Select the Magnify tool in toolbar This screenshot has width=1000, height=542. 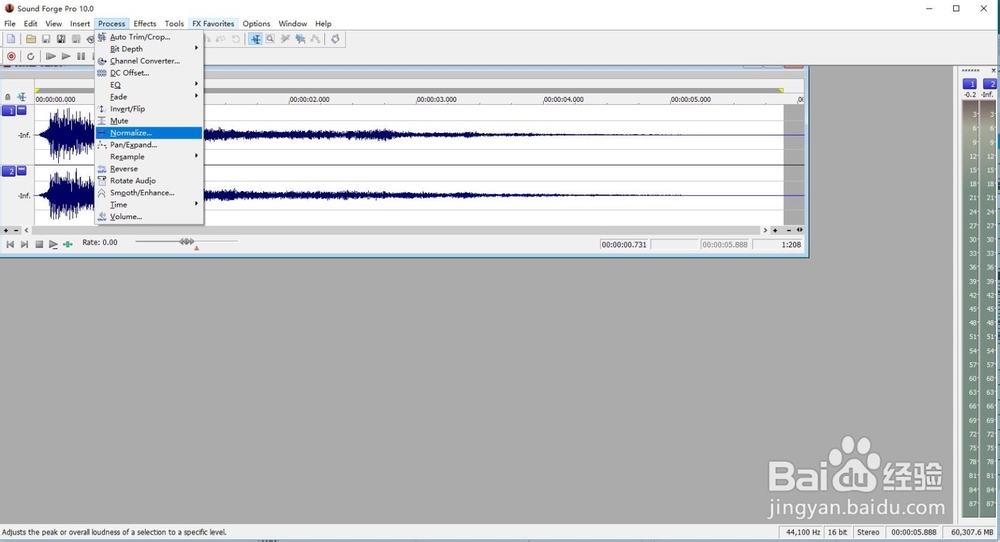pyautogui.click(x=270, y=39)
